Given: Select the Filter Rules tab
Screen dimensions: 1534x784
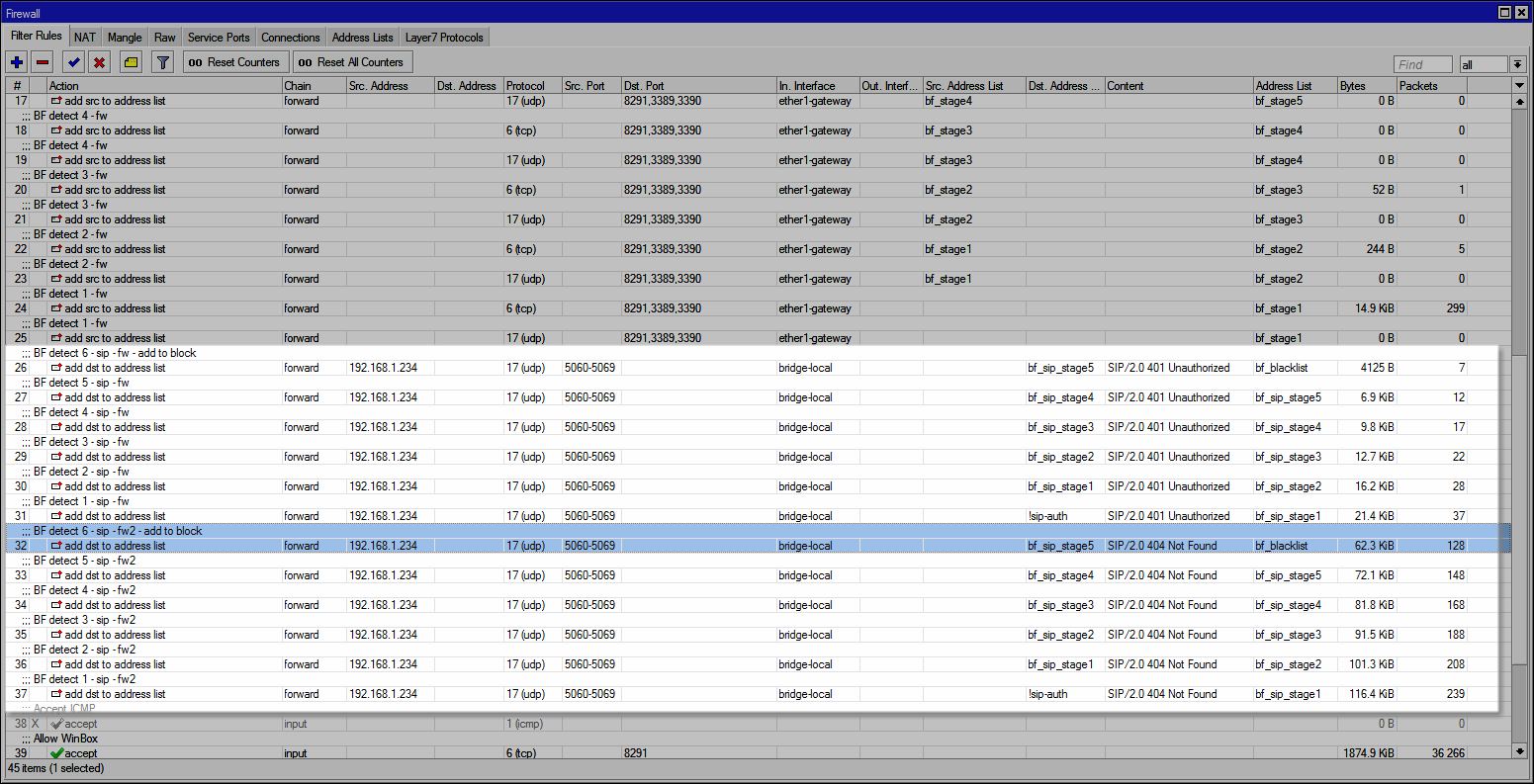Looking at the screenshot, I should [x=37, y=37].
